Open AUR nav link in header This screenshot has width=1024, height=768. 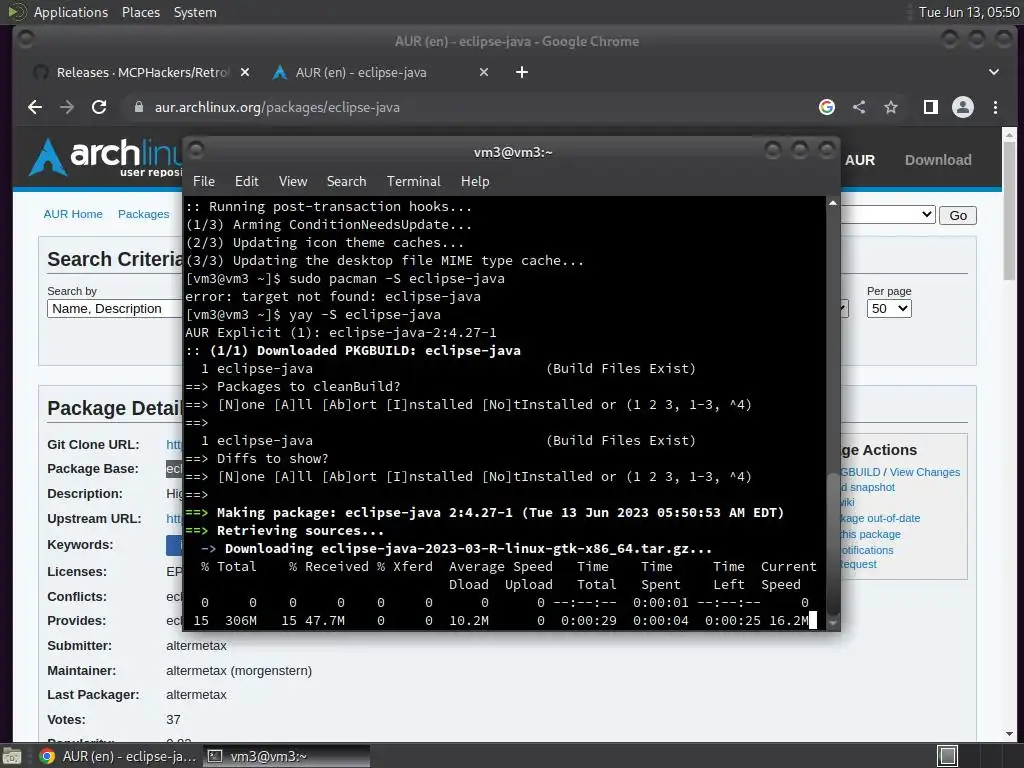pyautogui.click(x=859, y=160)
